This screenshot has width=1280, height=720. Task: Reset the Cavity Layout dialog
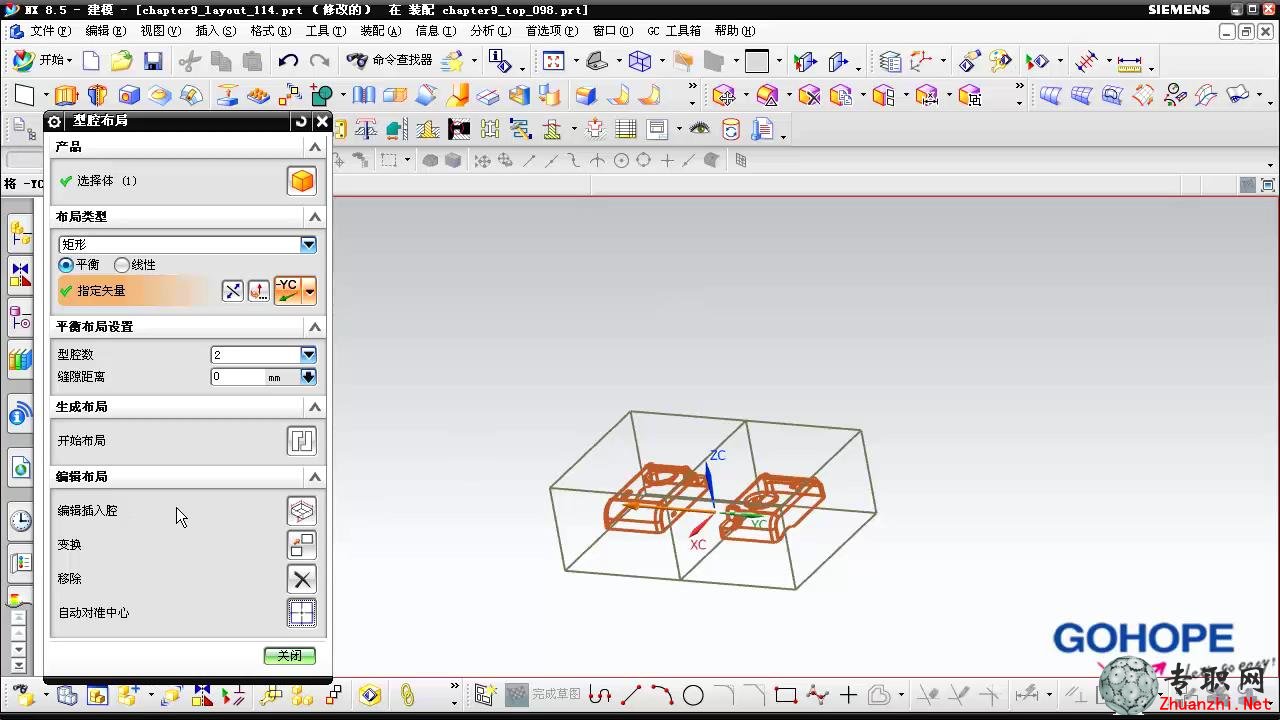[x=301, y=121]
